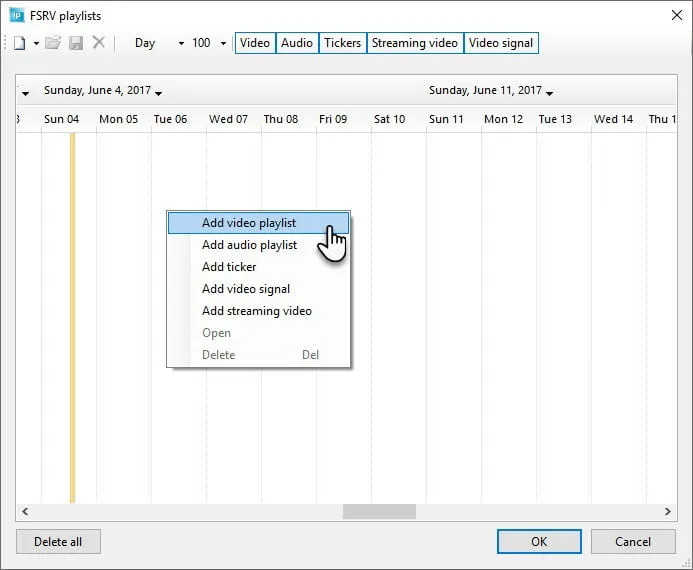The width and height of the screenshot is (693, 570).
Task: Click the New playlist document icon
Action: pyautogui.click(x=19, y=43)
